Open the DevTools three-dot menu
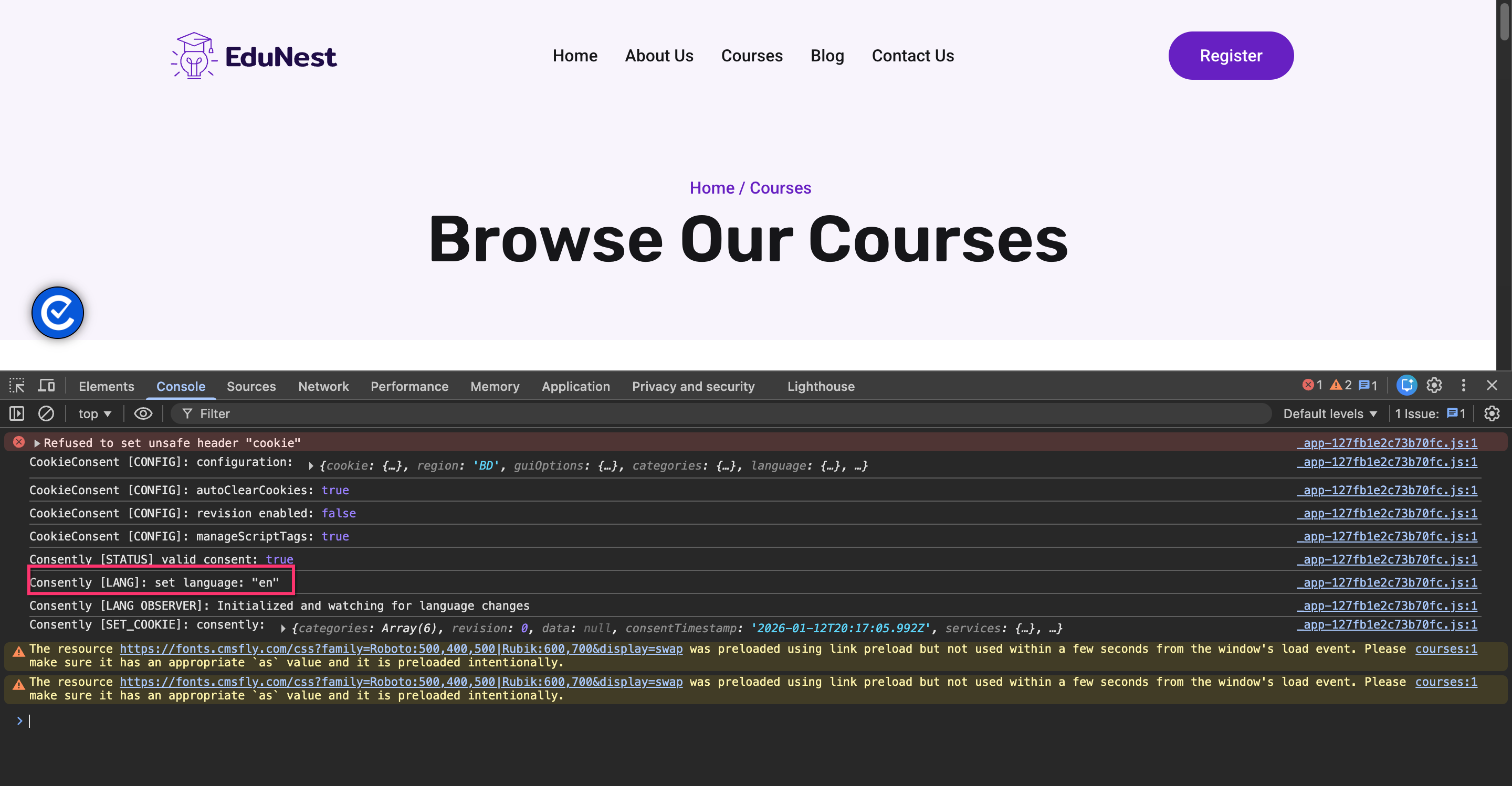The height and width of the screenshot is (786, 1512). click(x=1463, y=385)
